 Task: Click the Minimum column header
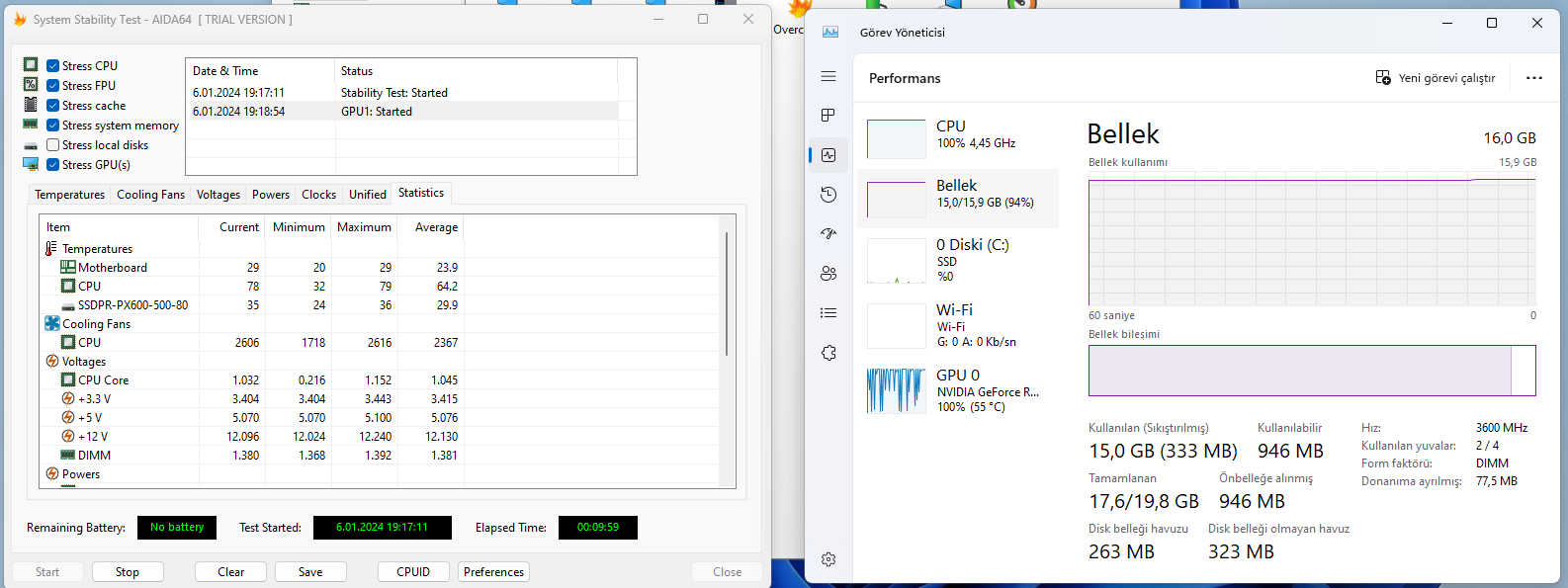[x=299, y=227]
